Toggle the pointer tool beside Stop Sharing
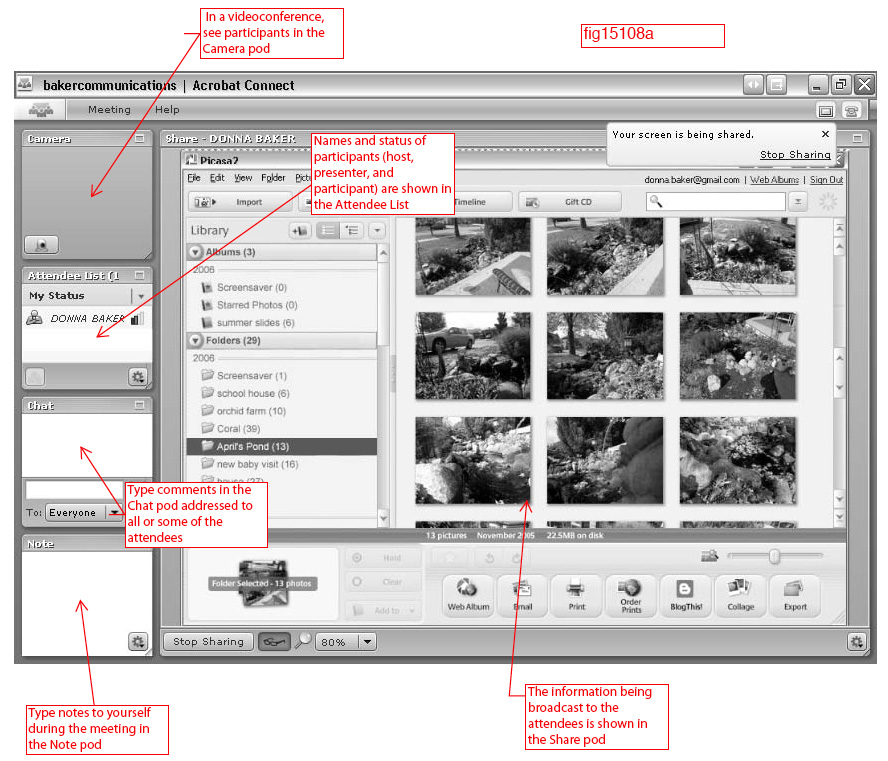 click(273, 642)
